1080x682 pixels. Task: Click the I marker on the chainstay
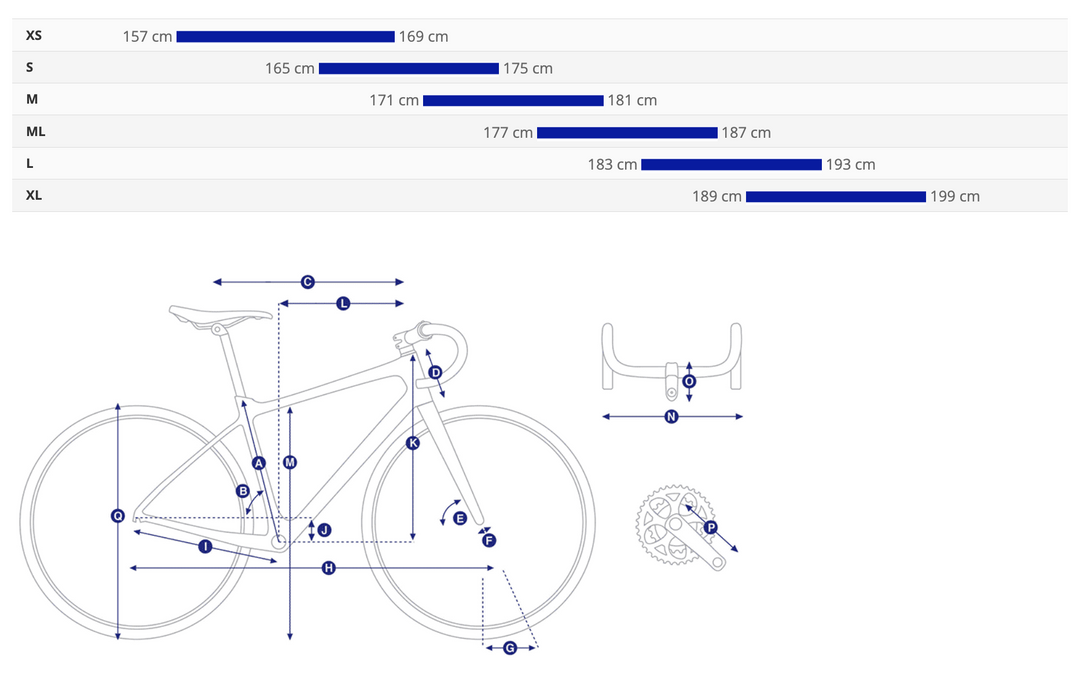(205, 547)
